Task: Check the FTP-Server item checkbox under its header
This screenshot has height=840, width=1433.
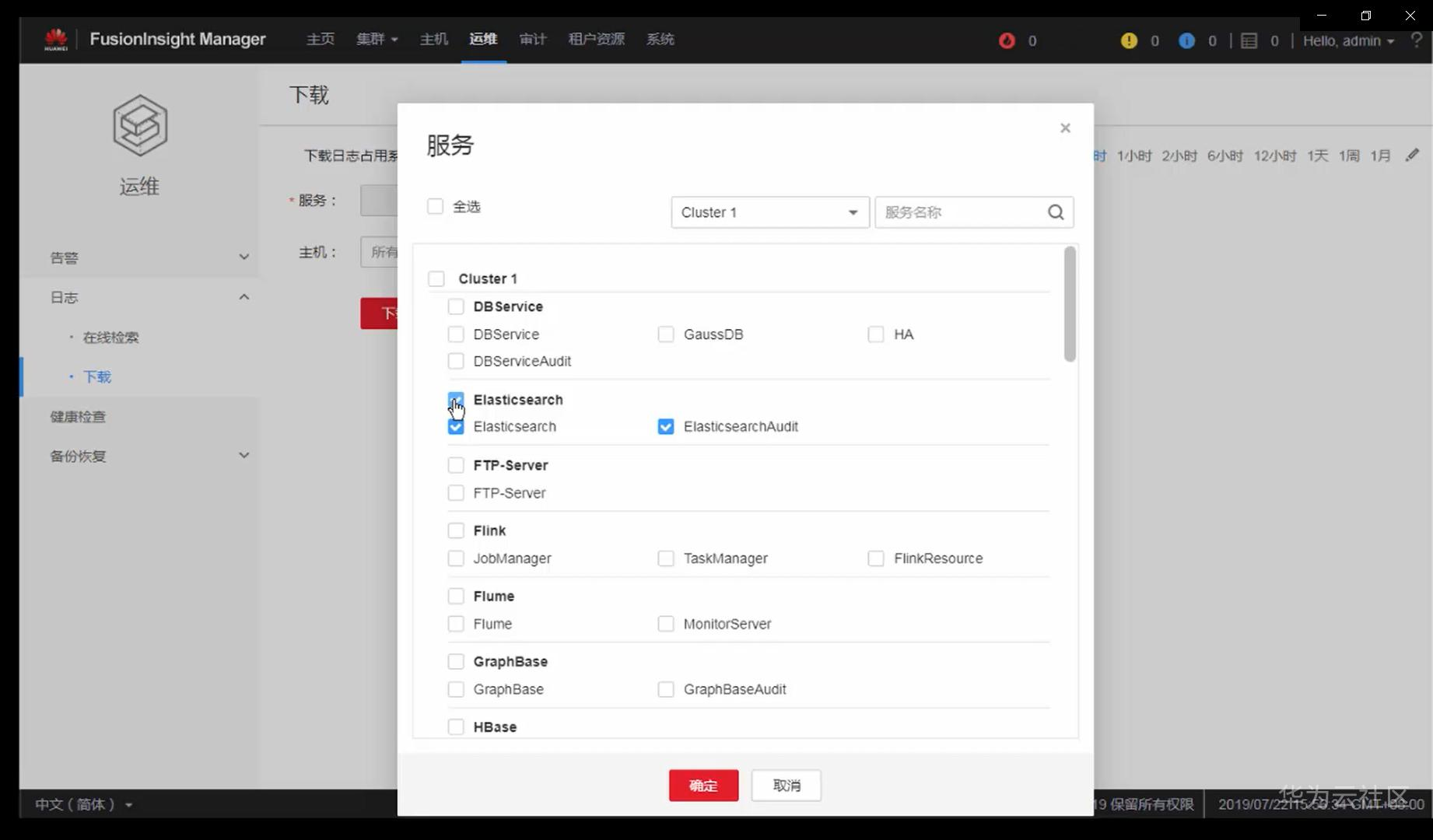Action: (456, 493)
